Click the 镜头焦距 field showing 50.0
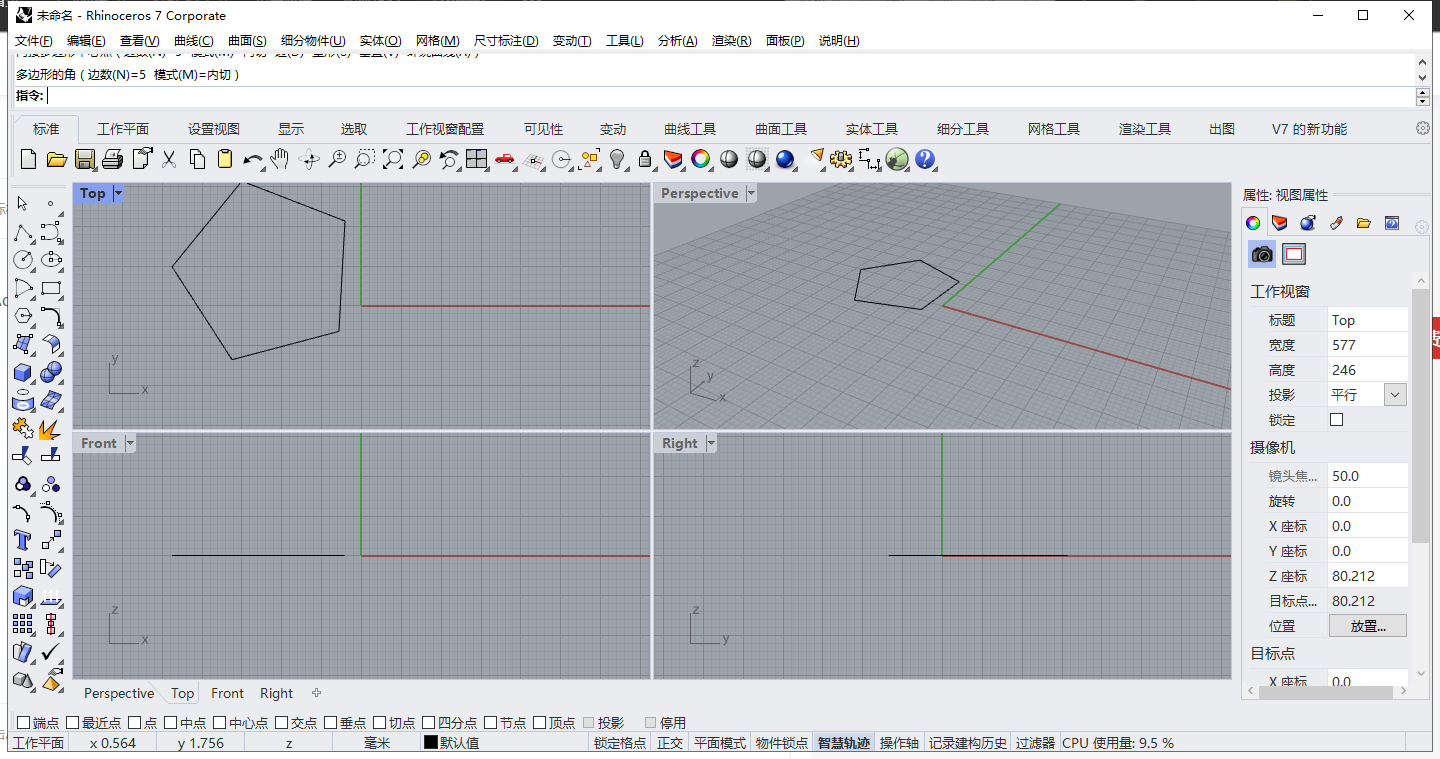The height and width of the screenshot is (759, 1440). pyautogui.click(x=1367, y=476)
